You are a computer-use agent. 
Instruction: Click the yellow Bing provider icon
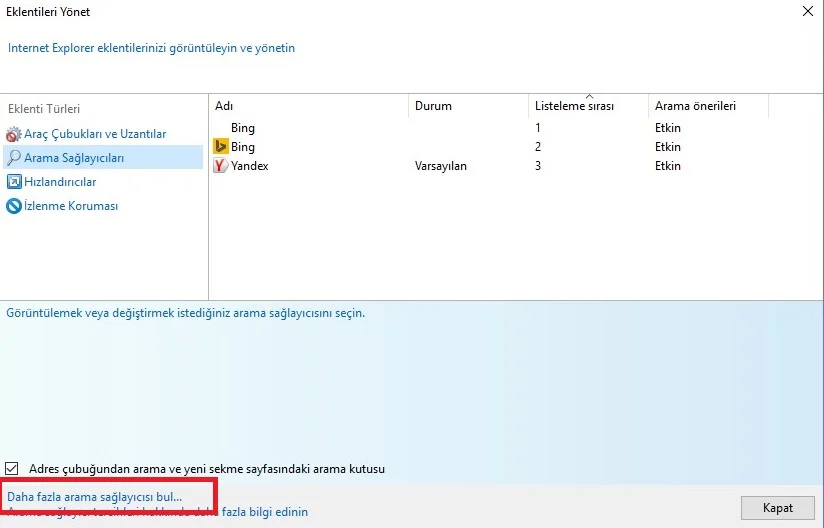tap(221, 147)
